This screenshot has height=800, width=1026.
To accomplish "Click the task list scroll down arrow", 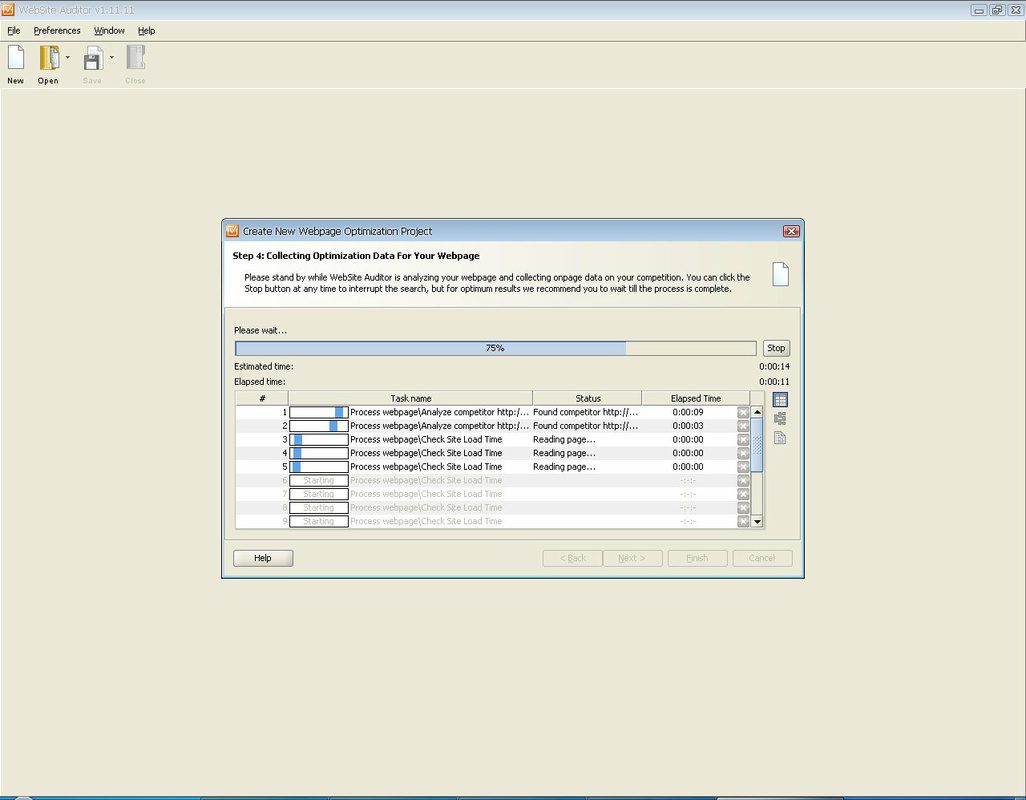I will click(x=757, y=521).
